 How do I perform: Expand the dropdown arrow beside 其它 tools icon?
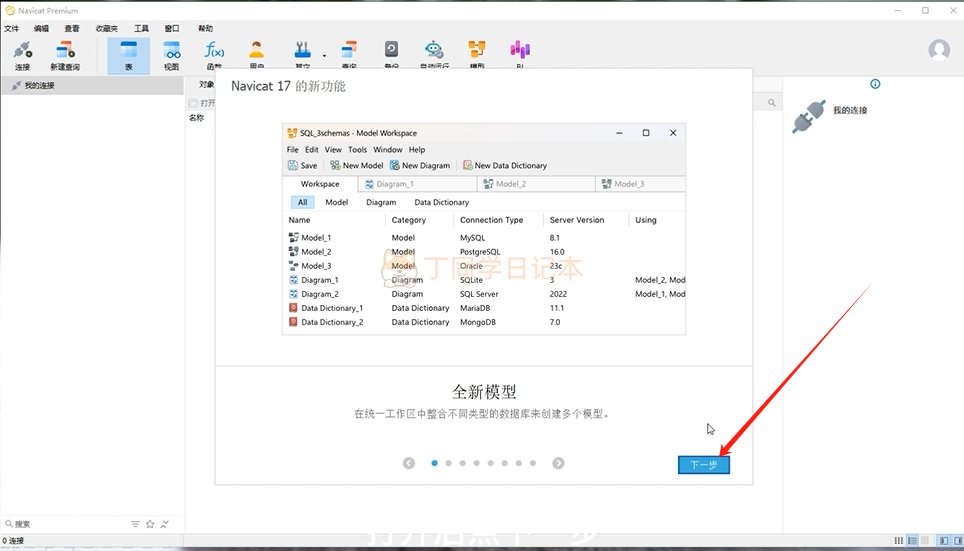tap(324, 56)
